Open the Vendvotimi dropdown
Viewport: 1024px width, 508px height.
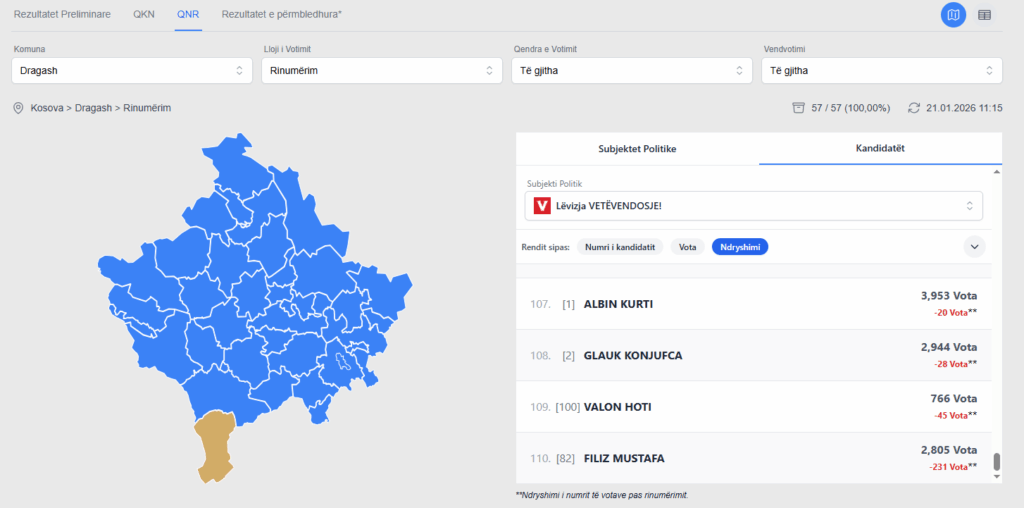tap(881, 71)
